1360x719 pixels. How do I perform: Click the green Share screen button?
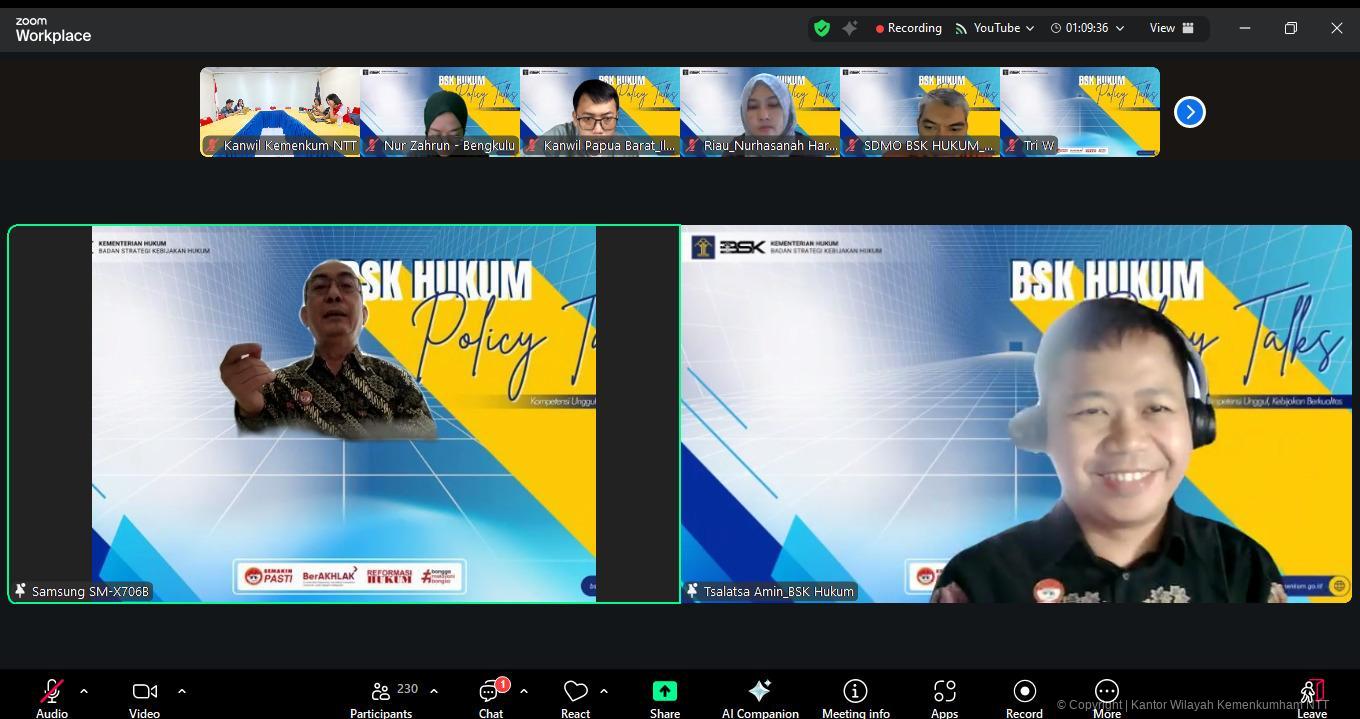pos(665,697)
